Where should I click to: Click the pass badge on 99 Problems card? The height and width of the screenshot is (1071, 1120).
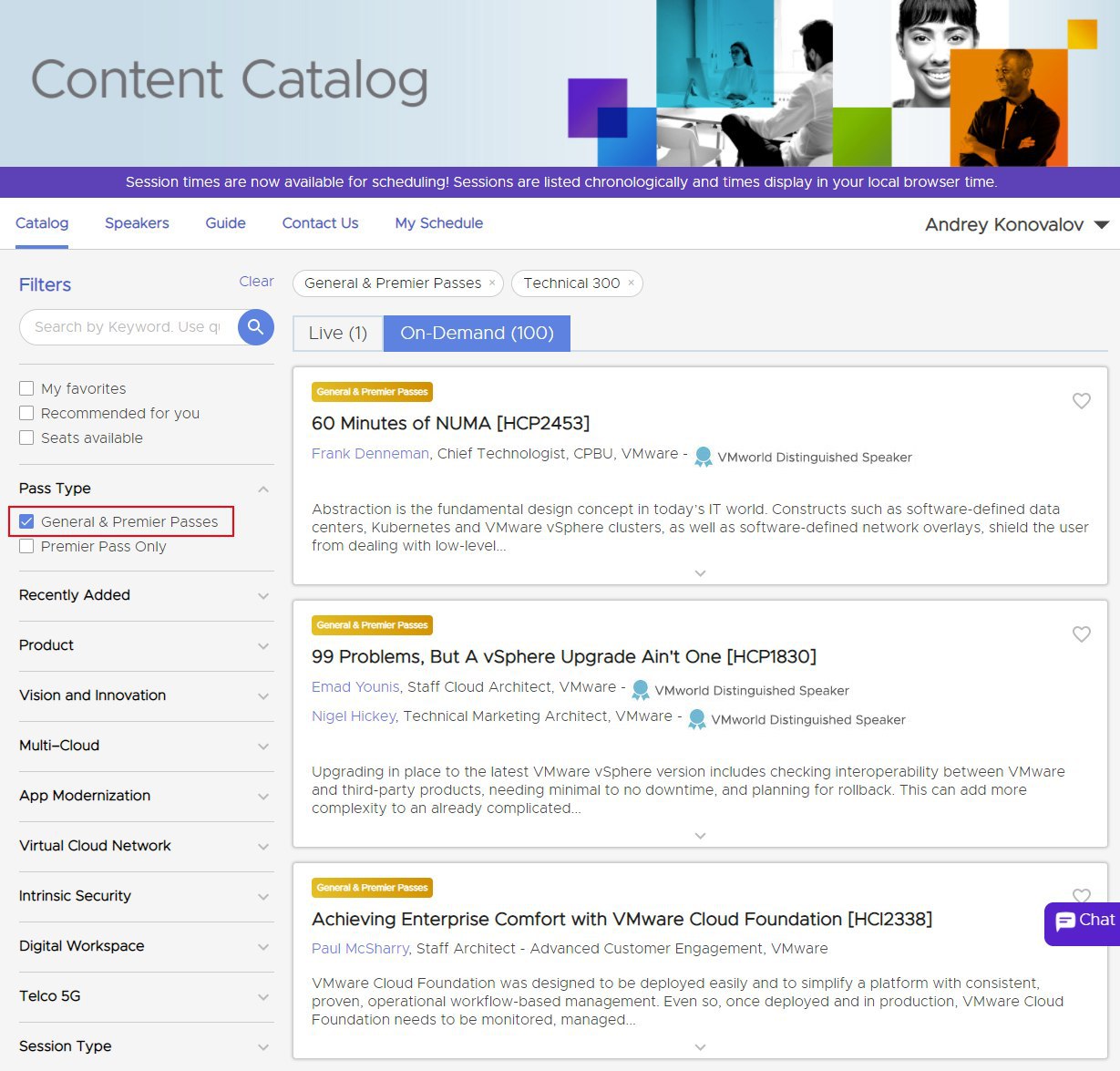click(x=372, y=625)
